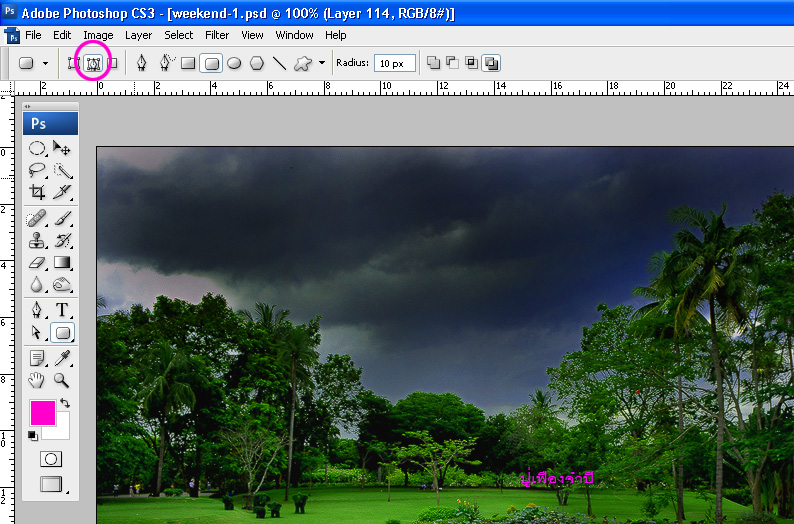This screenshot has width=794, height=524.
Task: Open the screen mode options in toolbox
Action: point(50,484)
